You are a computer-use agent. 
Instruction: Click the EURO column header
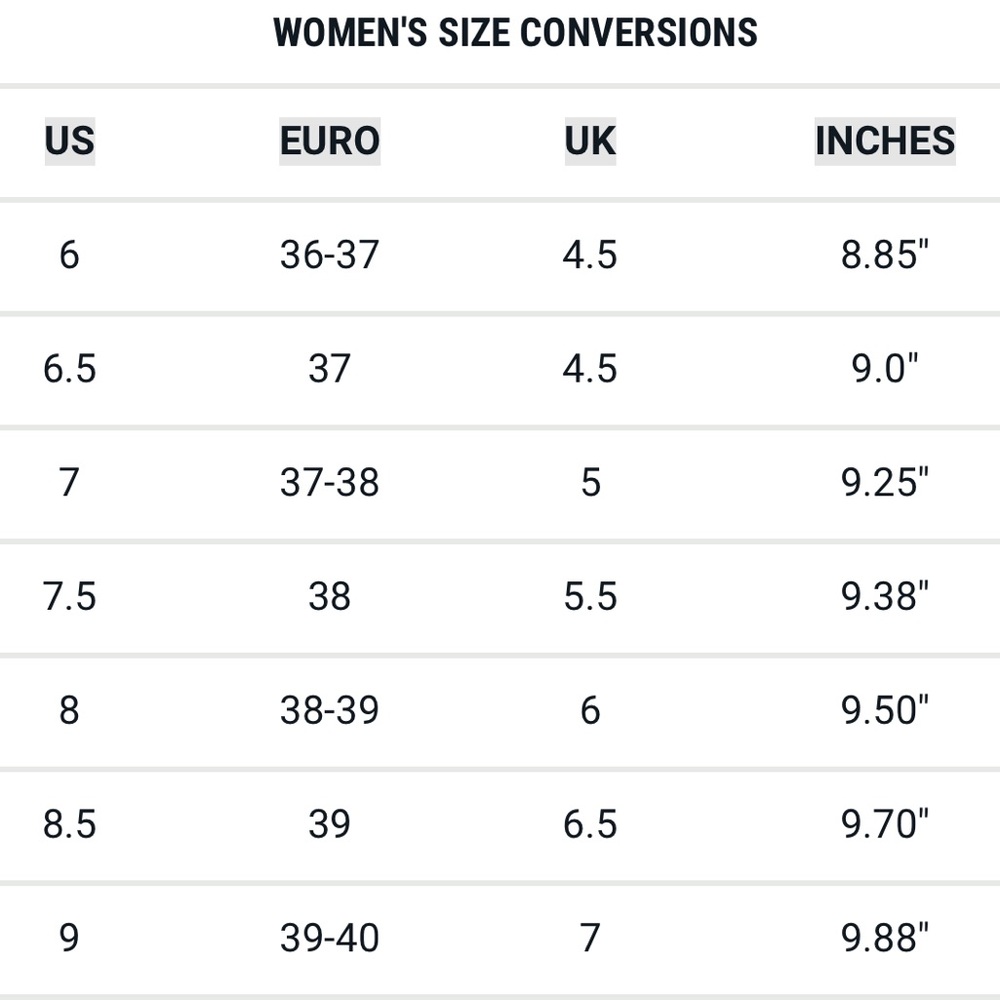point(330,141)
